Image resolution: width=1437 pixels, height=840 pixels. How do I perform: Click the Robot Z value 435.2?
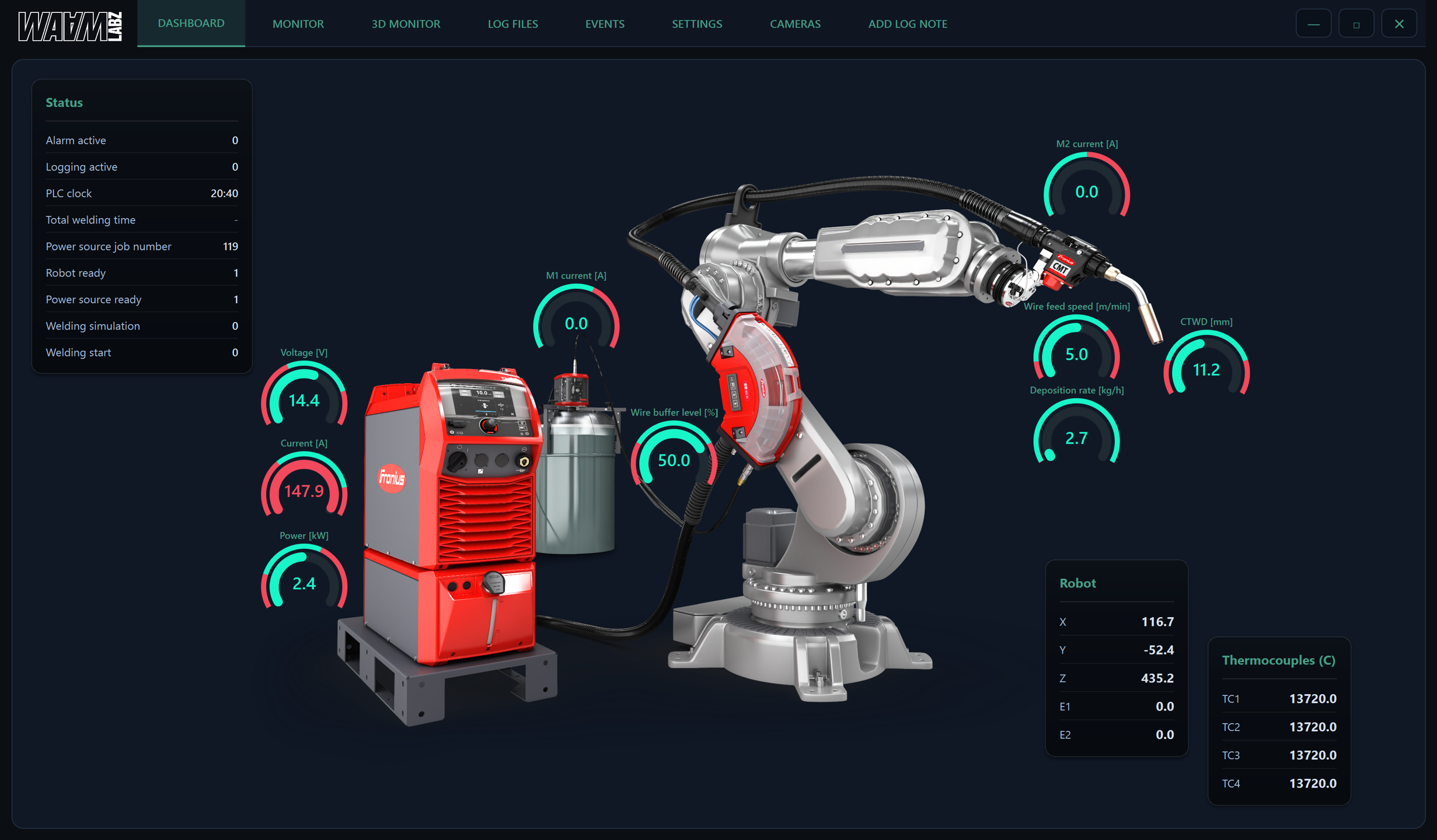click(1157, 678)
